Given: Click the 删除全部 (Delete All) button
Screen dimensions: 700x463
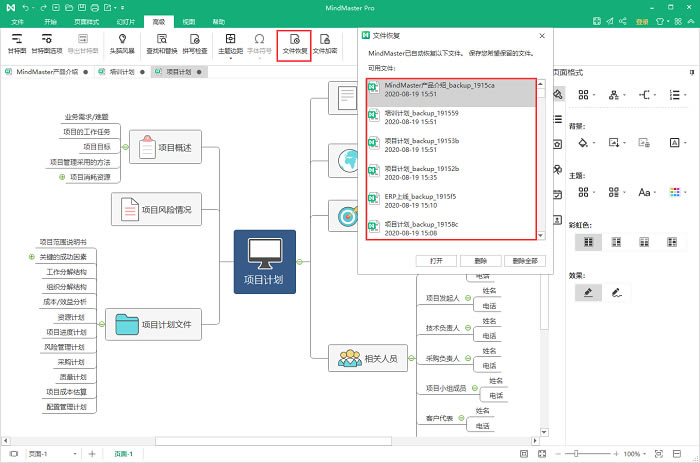Looking at the screenshot, I should click(x=523, y=260).
